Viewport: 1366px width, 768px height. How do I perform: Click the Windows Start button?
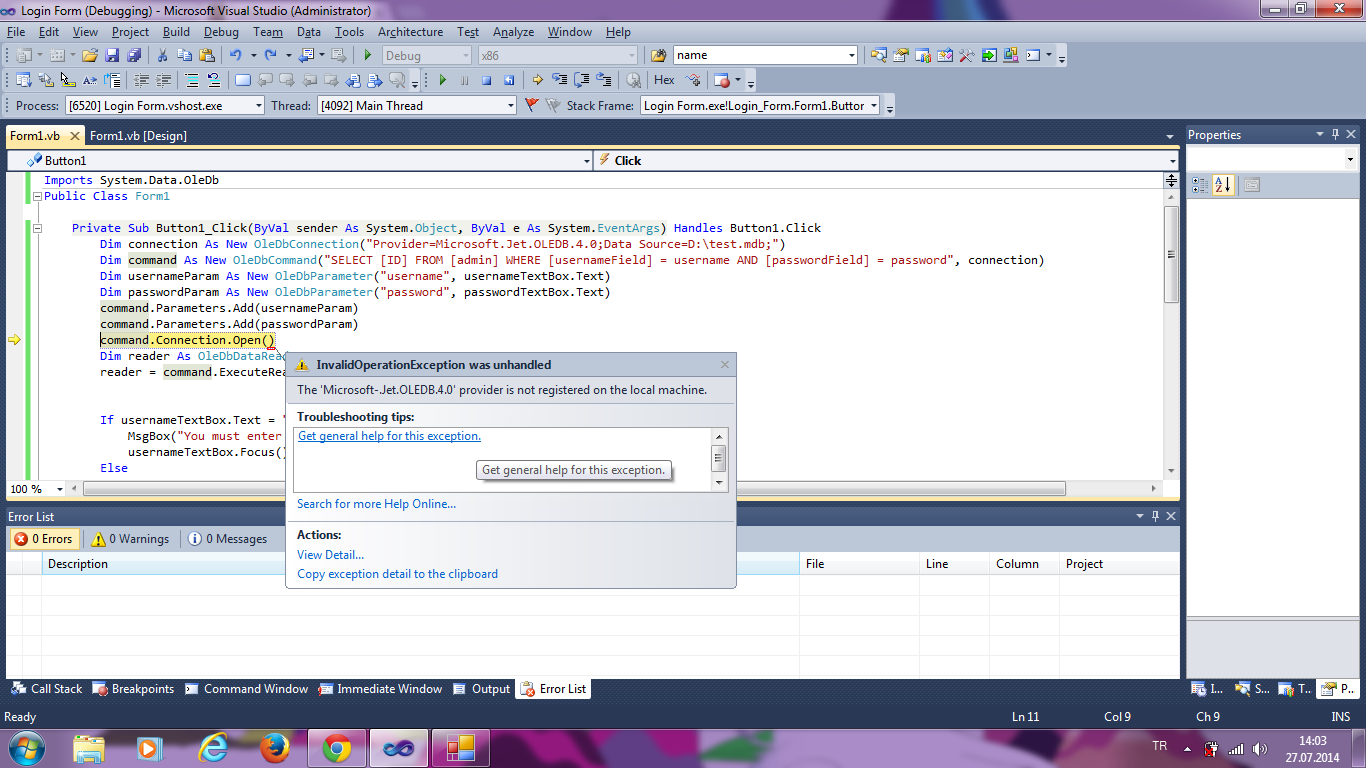26,747
